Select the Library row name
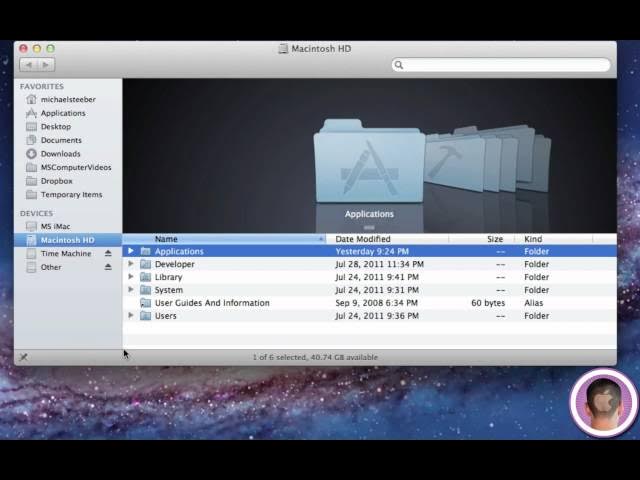640x480 pixels. 168,277
